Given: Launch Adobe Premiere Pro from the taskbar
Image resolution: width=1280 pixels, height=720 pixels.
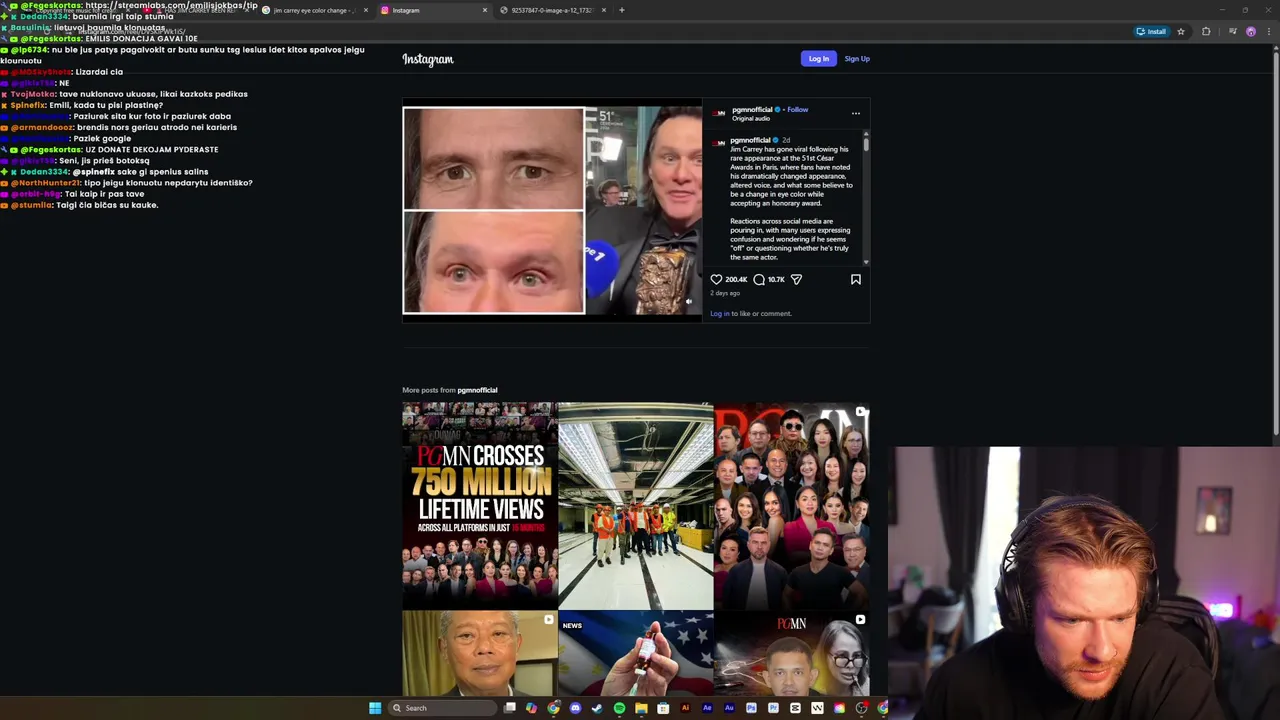Looking at the screenshot, I should click(x=773, y=708).
